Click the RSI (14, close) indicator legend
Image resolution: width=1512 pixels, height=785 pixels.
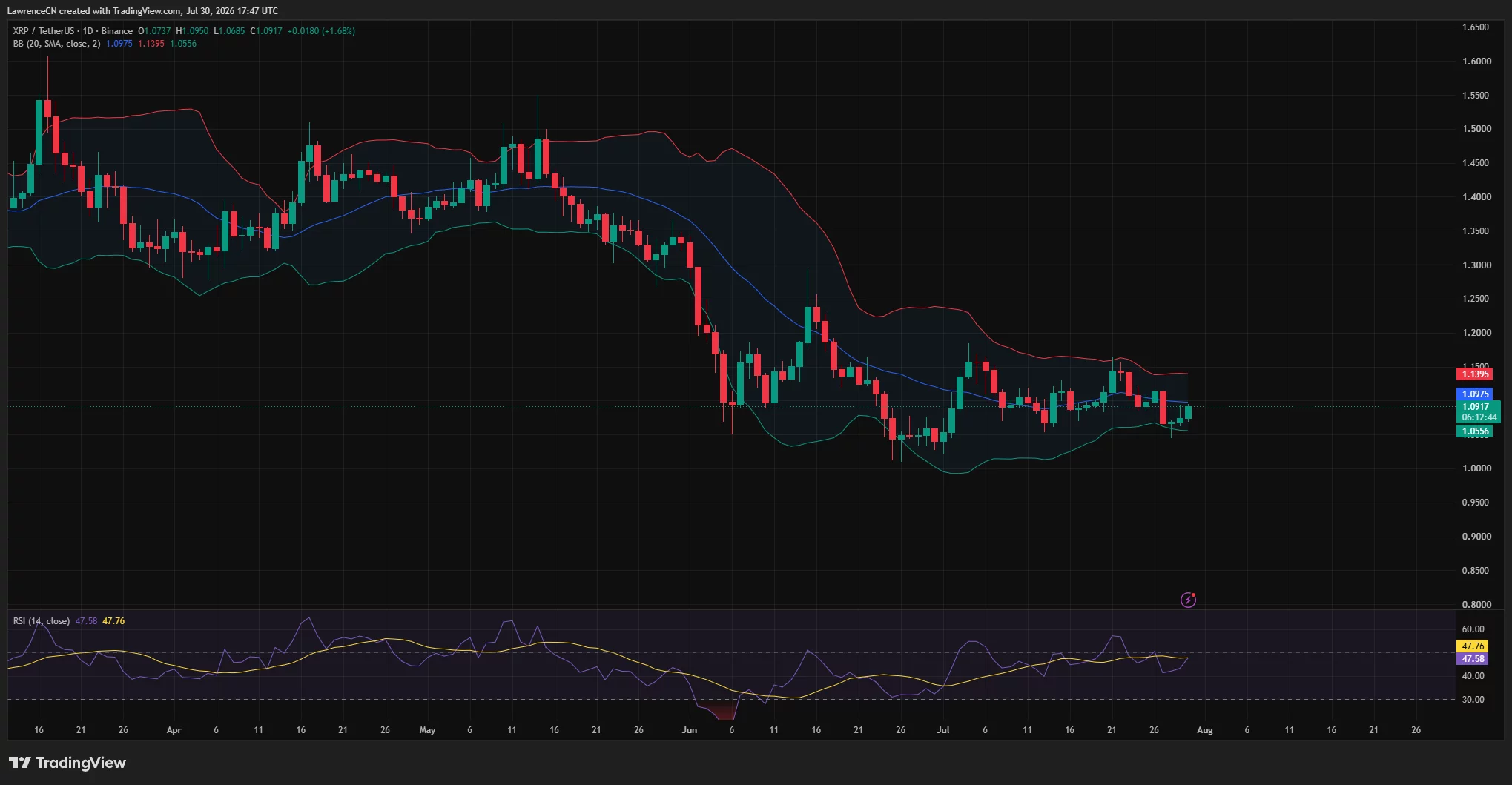pos(42,621)
